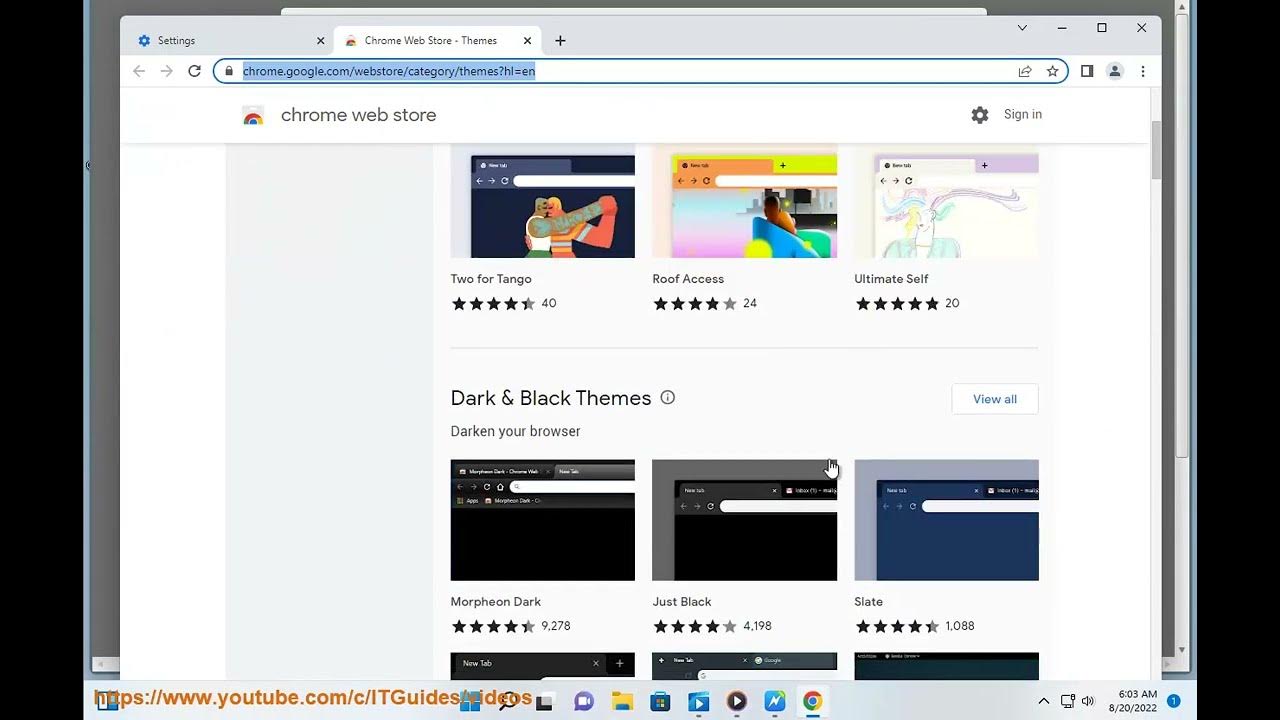Switch to the Settings tab
This screenshot has height=720, width=1280.
pos(229,41)
